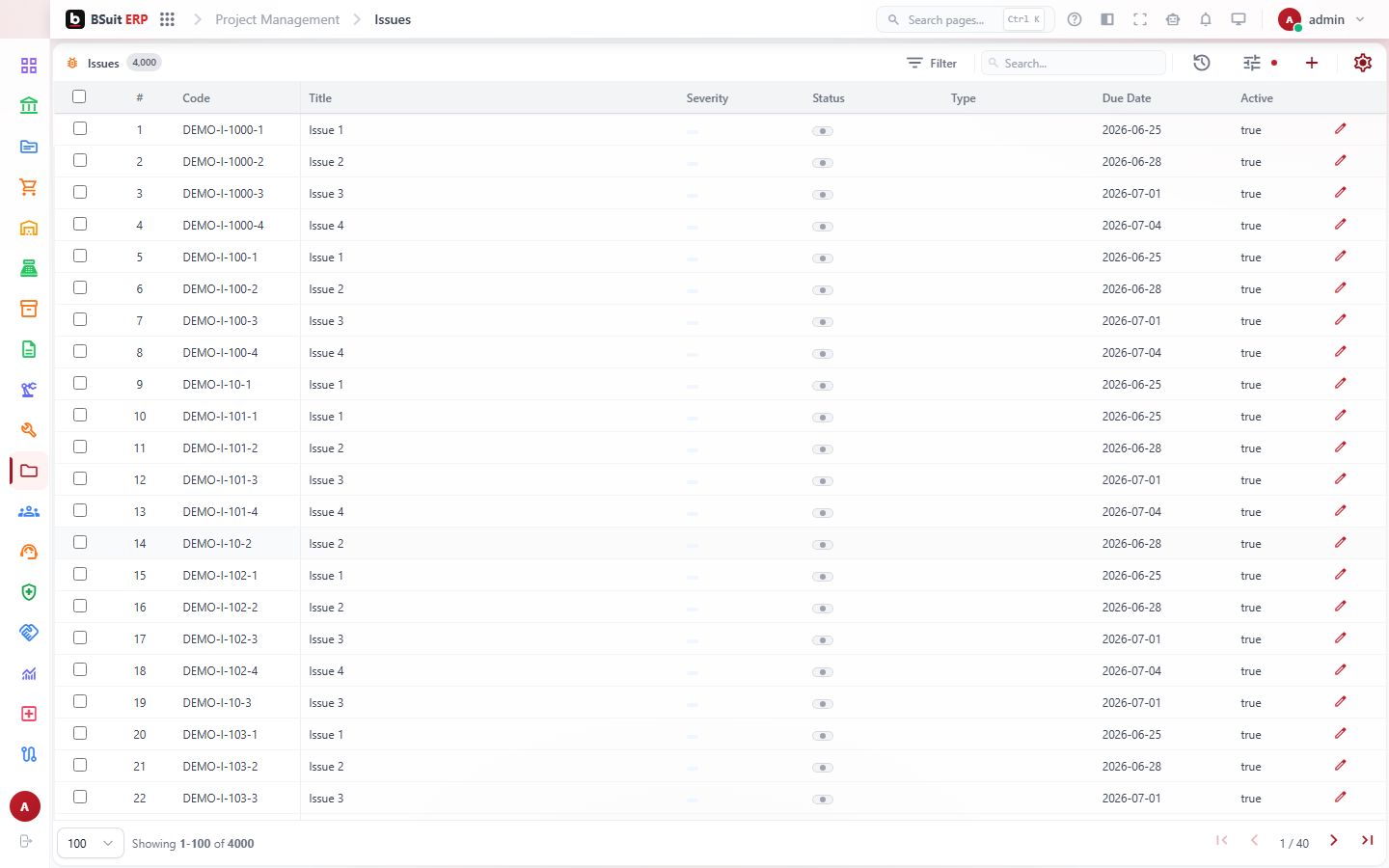Open the people group sidebar icon
This screenshot has width=1389, height=868.
tap(29, 511)
